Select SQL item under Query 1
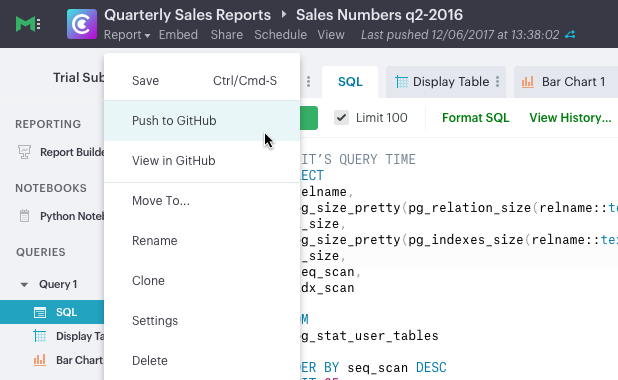The width and height of the screenshot is (618, 380). pyautogui.click(x=52, y=312)
